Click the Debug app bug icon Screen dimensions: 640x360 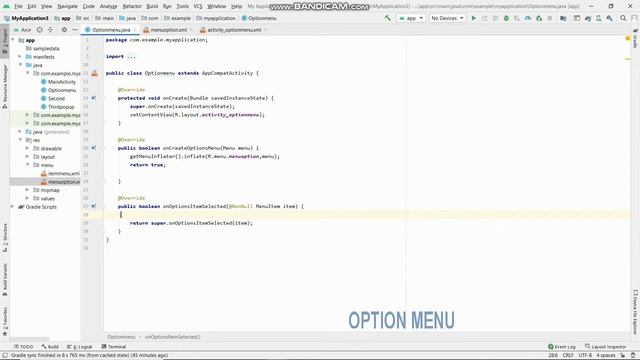506,18
